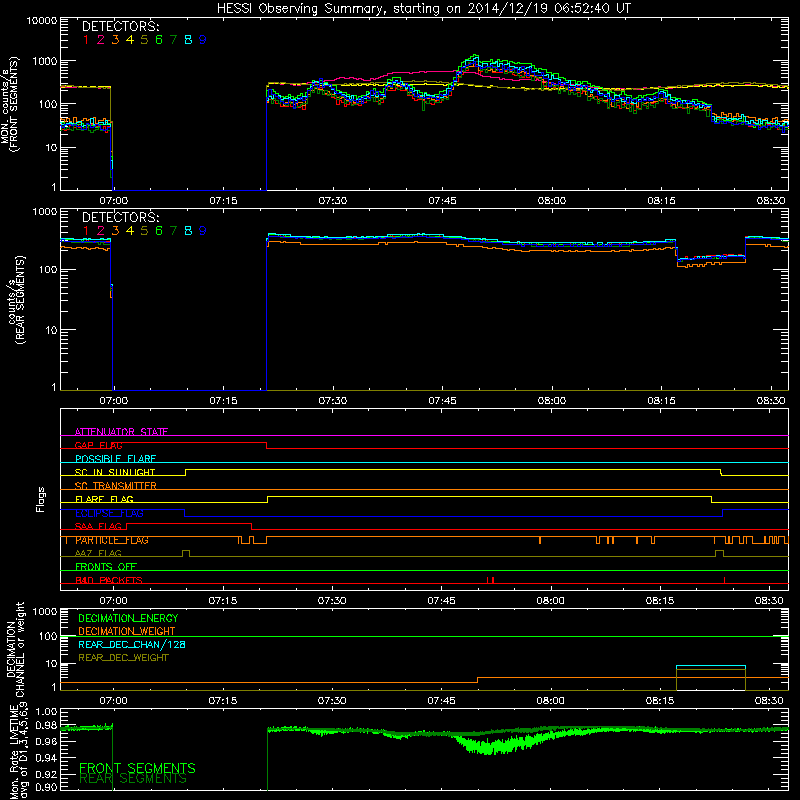Select the AAZ_FLAG label
Viewport: 800px width, 800px height.
pyautogui.click(x=98, y=553)
